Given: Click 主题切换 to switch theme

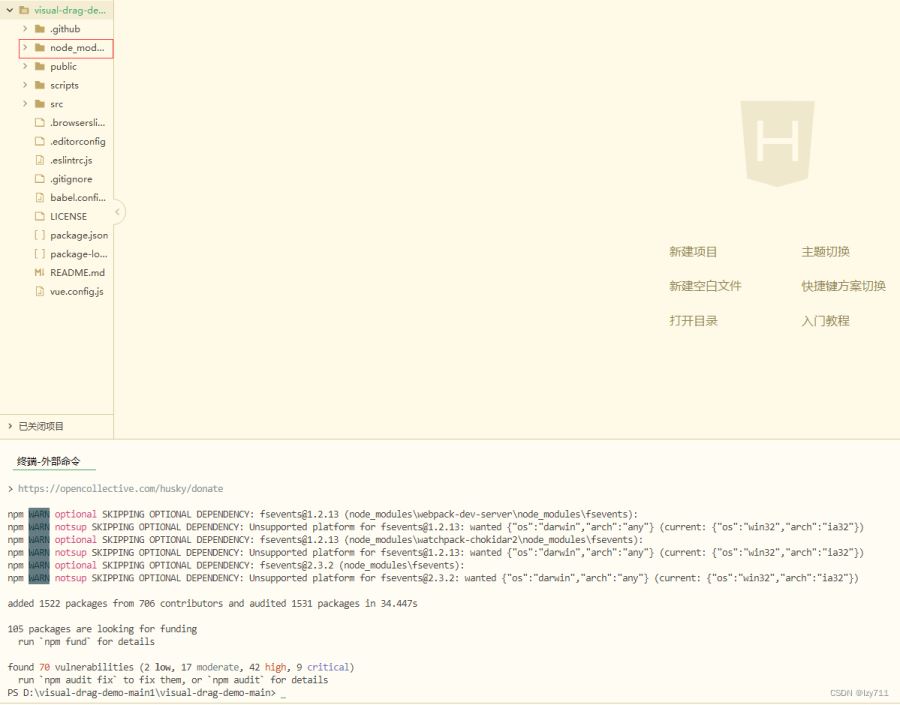Looking at the screenshot, I should pos(825,252).
